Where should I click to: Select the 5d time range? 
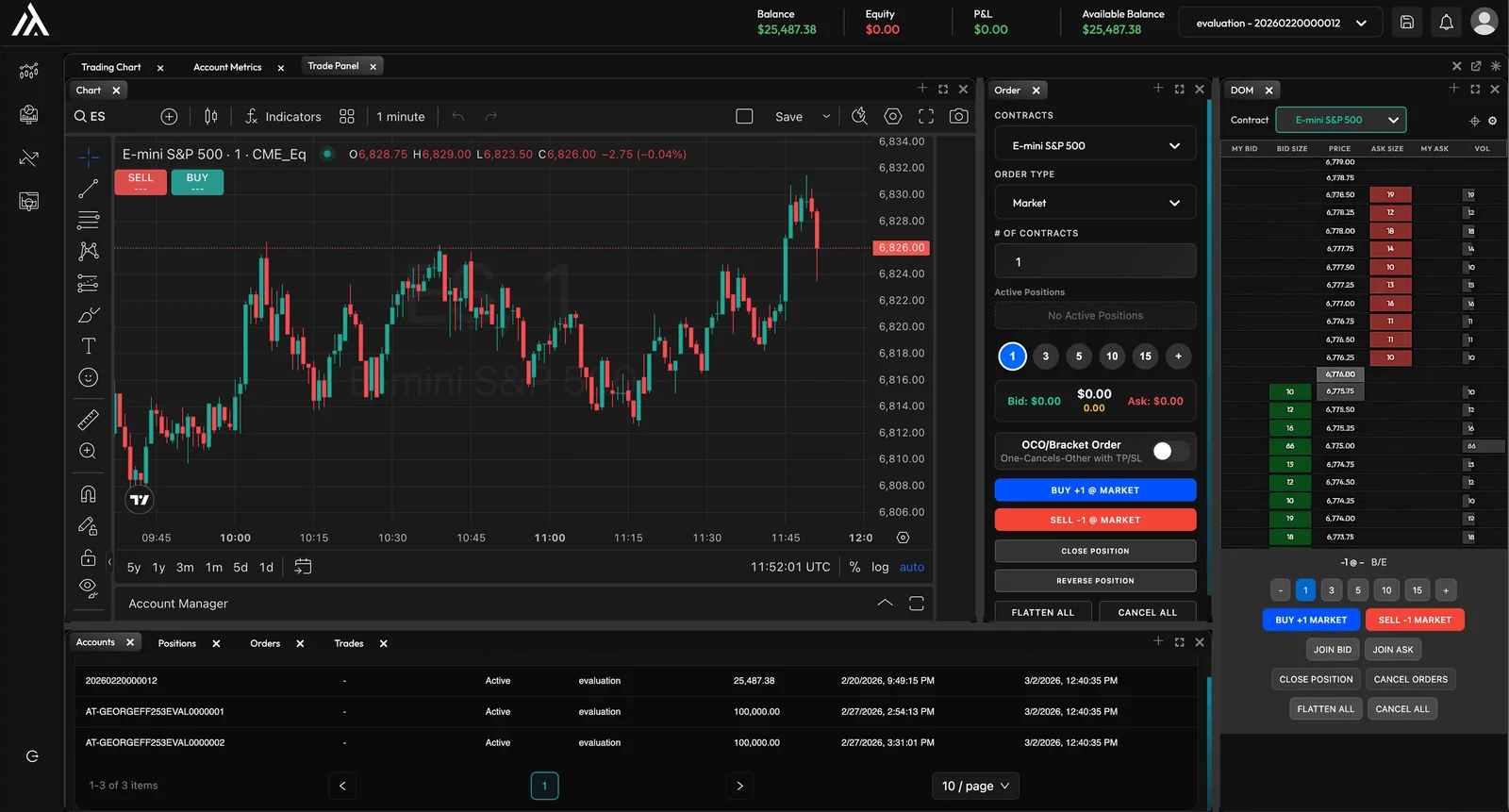coord(240,567)
